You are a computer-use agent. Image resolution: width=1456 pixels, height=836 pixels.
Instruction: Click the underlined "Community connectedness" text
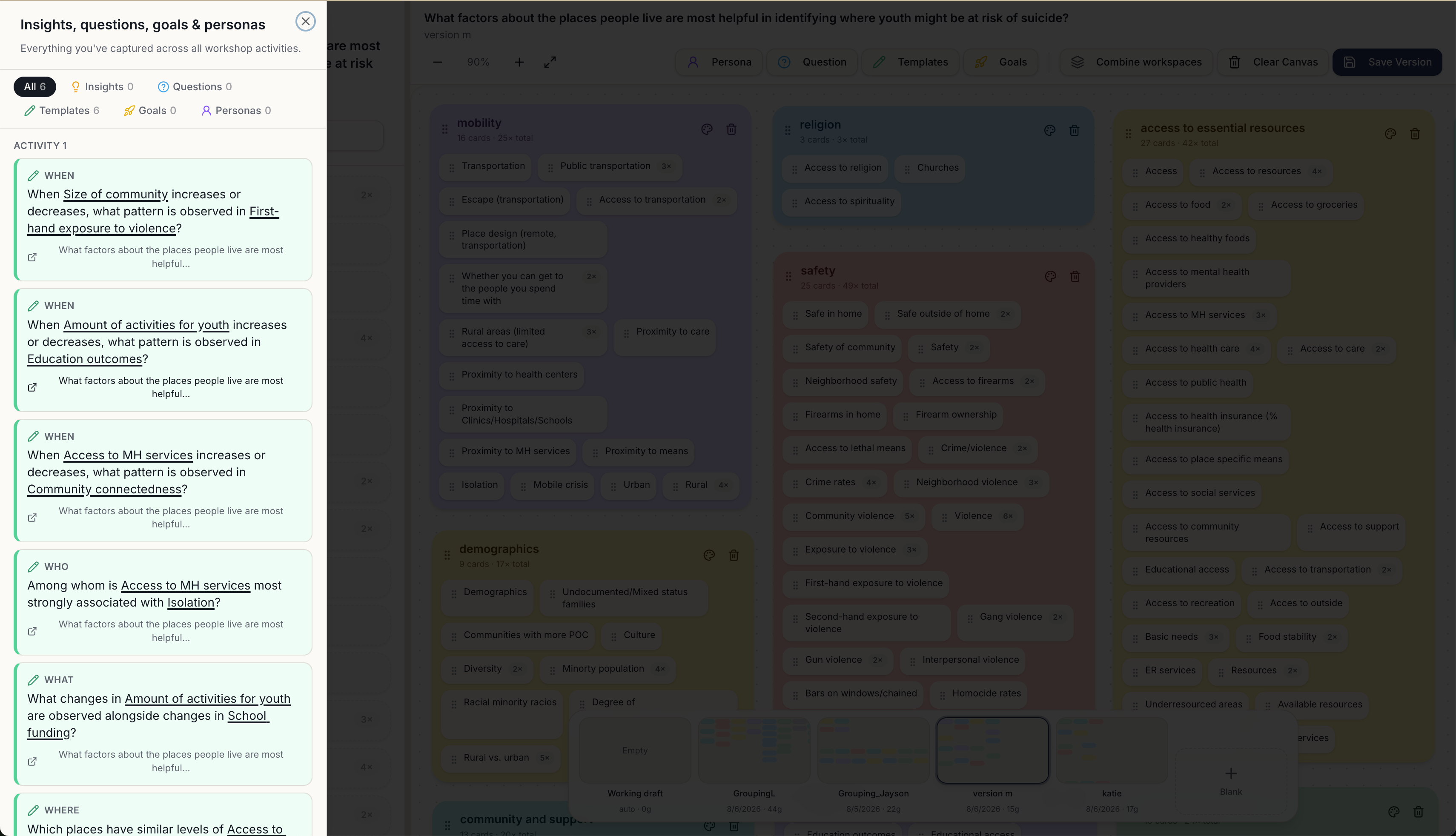click(x=104, y=490)
